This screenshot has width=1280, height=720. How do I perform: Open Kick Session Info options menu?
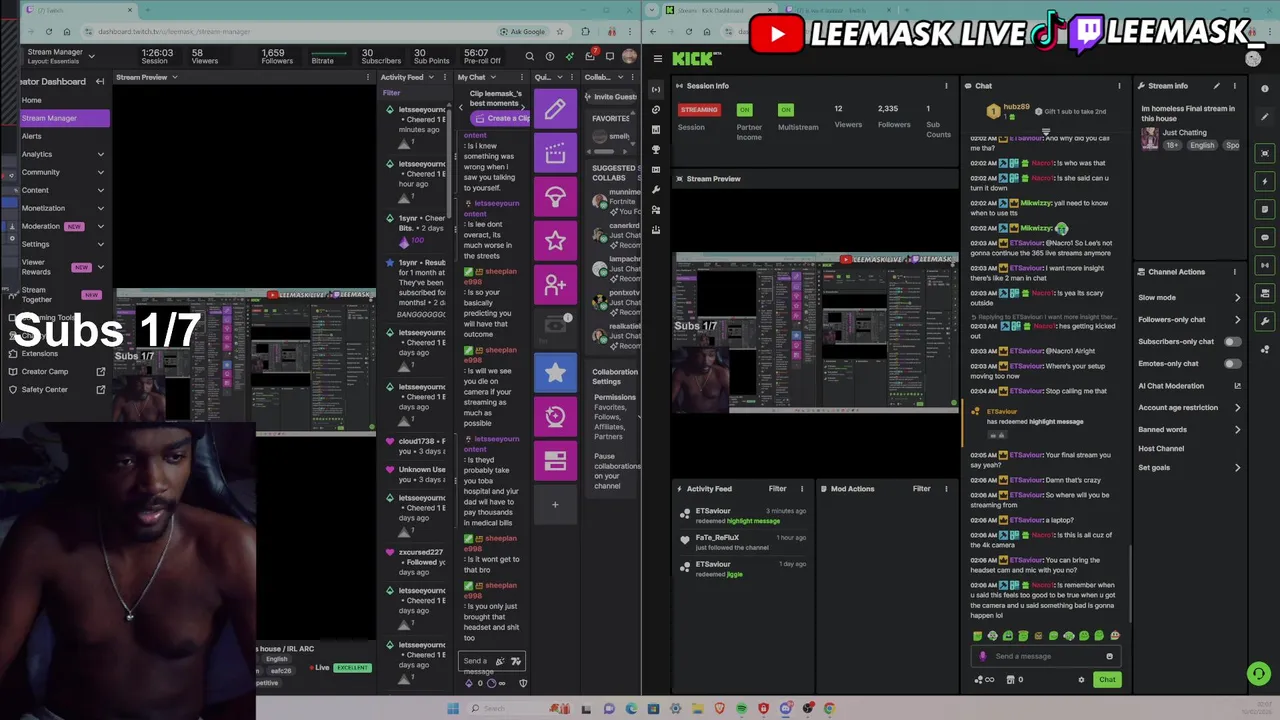pos(946,86)
